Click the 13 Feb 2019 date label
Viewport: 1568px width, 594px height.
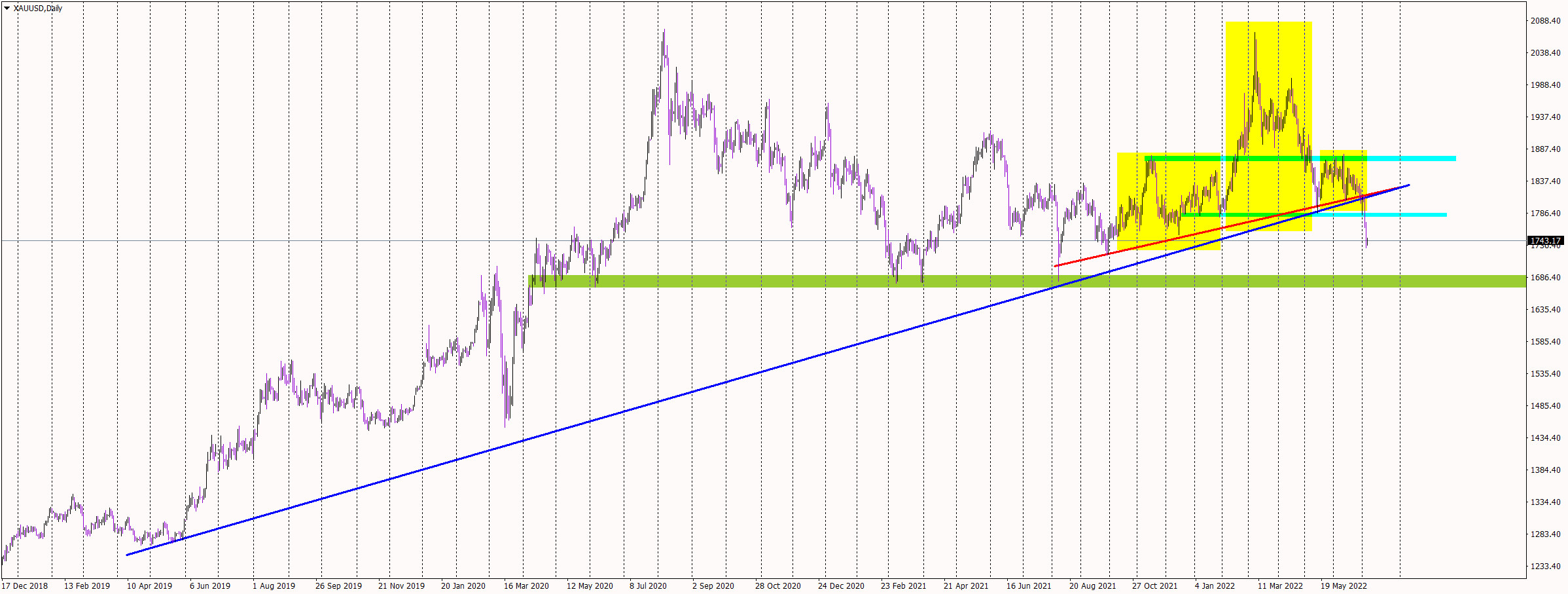(87, 586)
